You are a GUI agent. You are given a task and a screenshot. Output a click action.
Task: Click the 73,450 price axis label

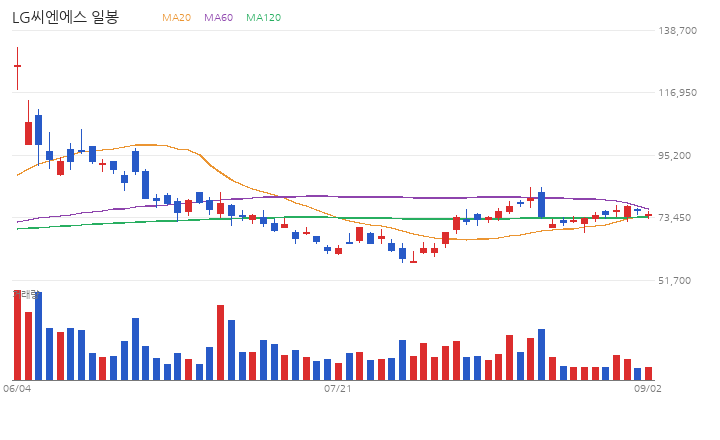tap(675, 218)
